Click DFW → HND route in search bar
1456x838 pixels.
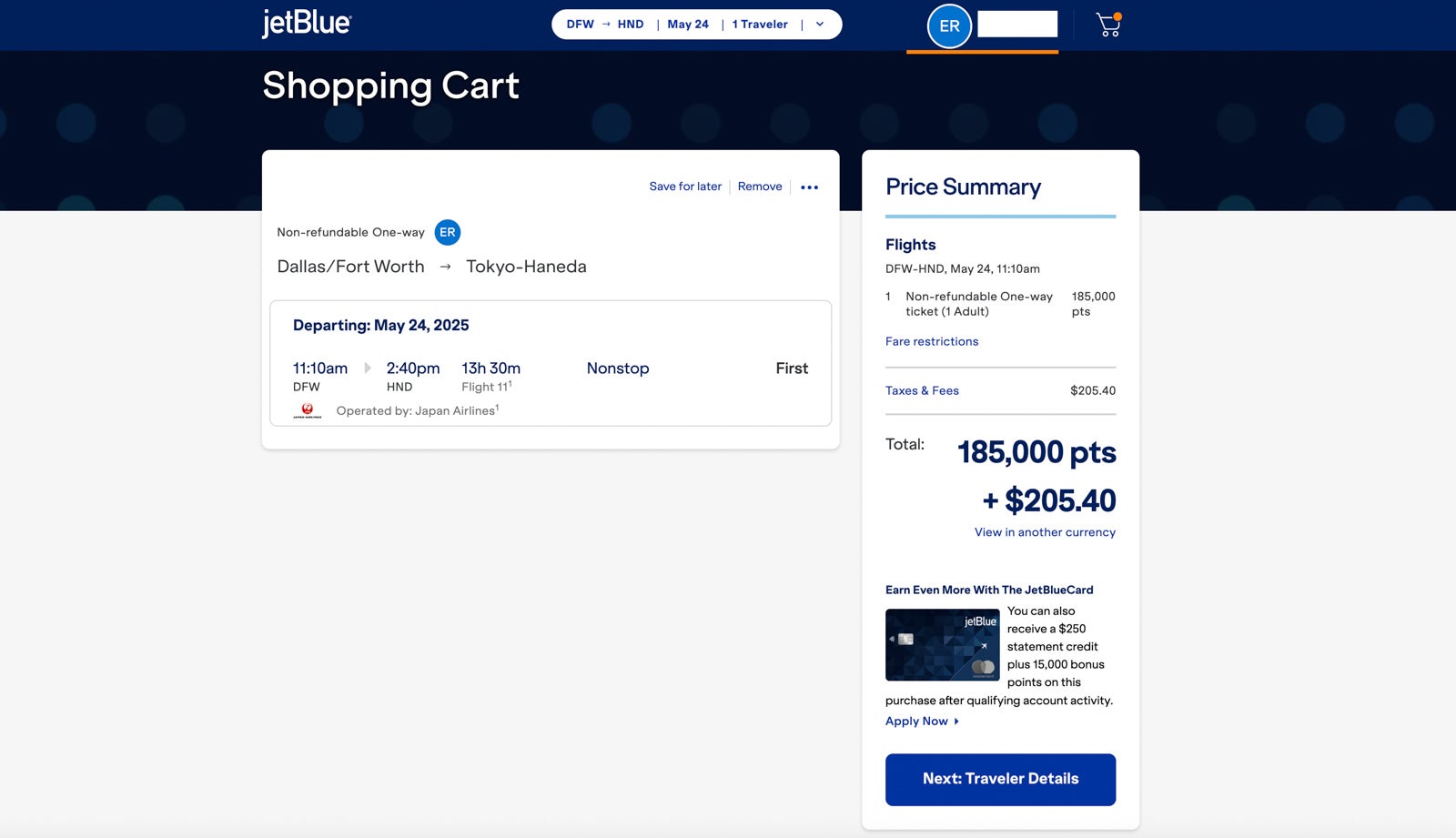(604, 25)
